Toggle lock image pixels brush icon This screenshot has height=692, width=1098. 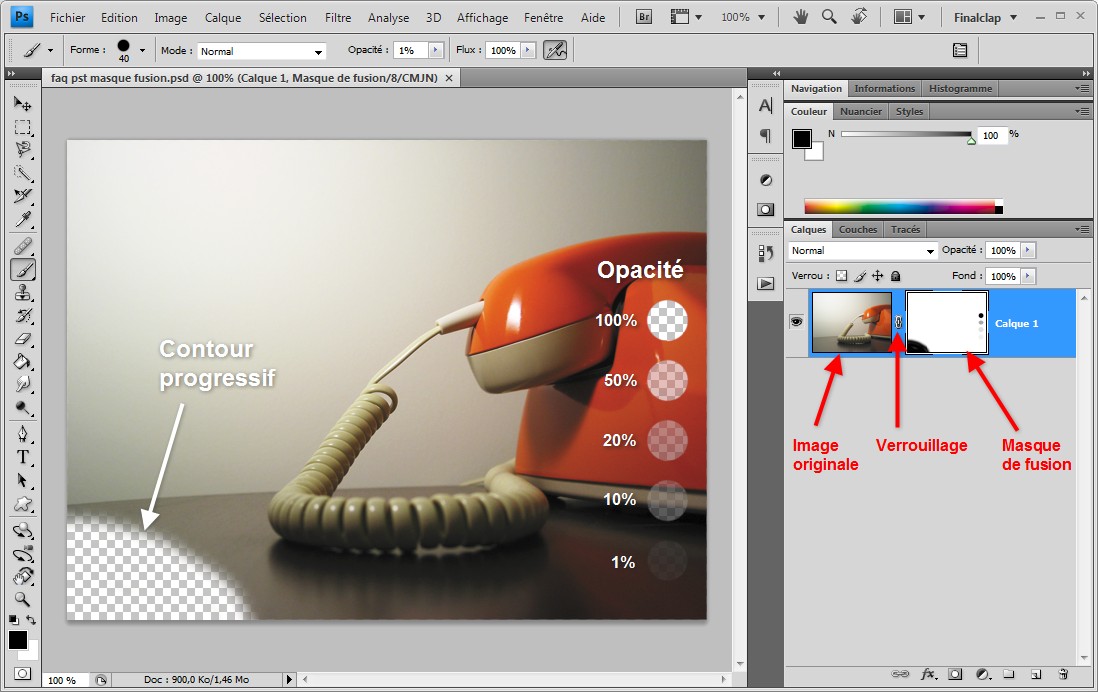[x=860, y=276]
